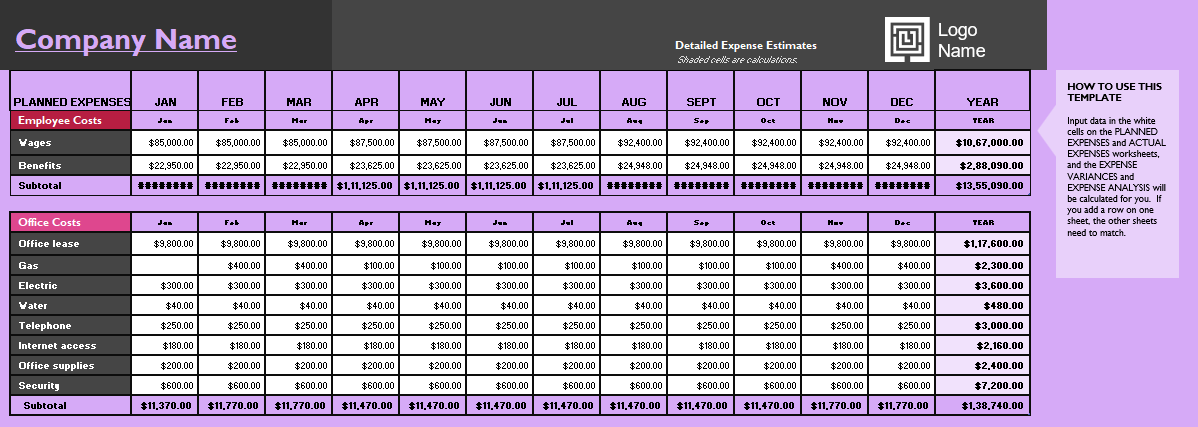Click the Office Costs yearly subtotal cell
1198x427 pixels.
(x=982, y=406)
